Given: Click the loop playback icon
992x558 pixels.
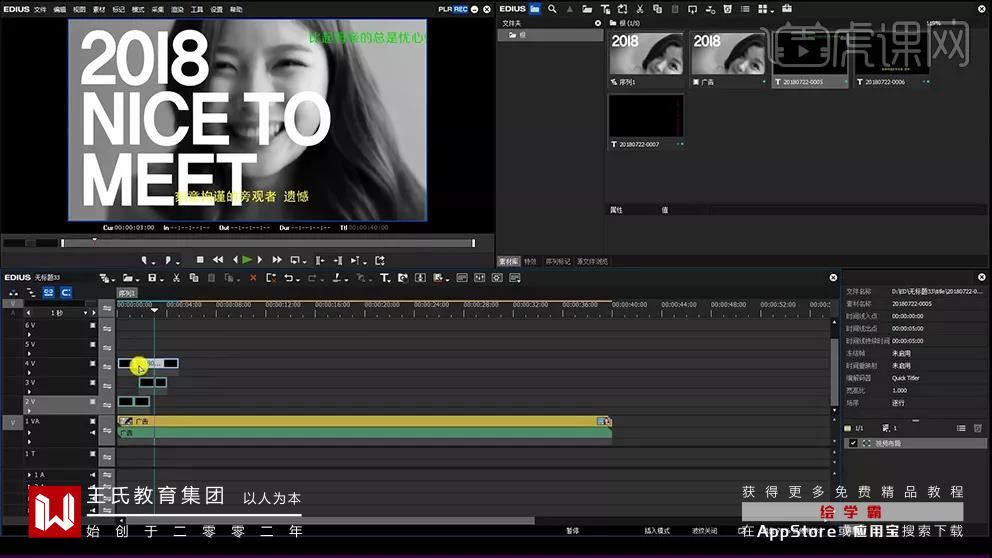Looking at the screenshot, I should (295, 260).
